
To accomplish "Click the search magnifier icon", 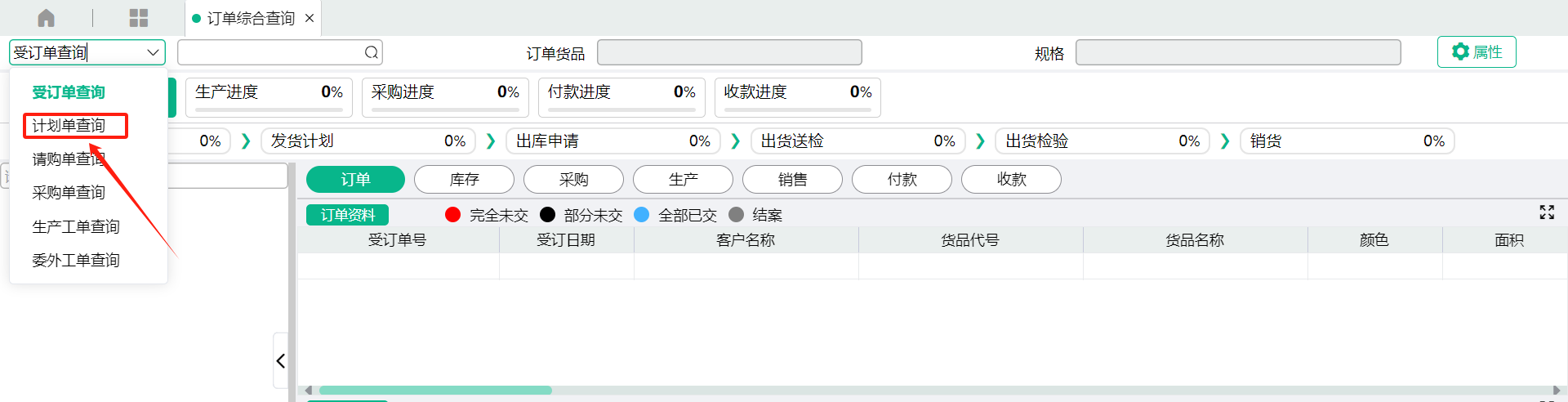I will 372,52.
